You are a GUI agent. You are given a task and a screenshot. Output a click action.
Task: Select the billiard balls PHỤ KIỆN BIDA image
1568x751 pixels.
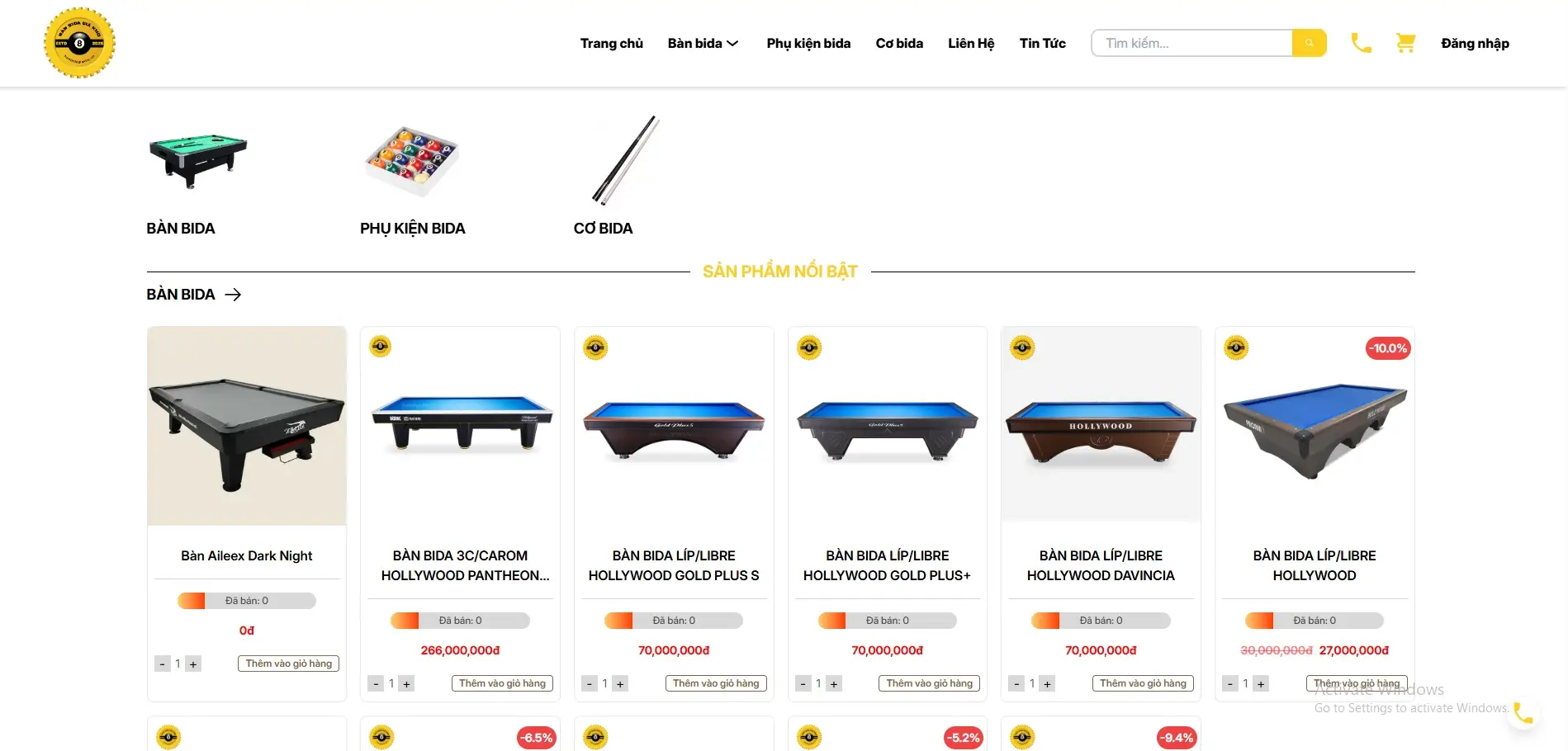click(x=412, y=161)
